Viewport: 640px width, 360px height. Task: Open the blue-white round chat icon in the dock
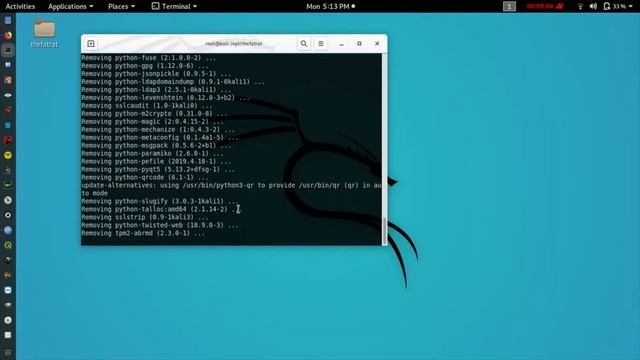8,290
